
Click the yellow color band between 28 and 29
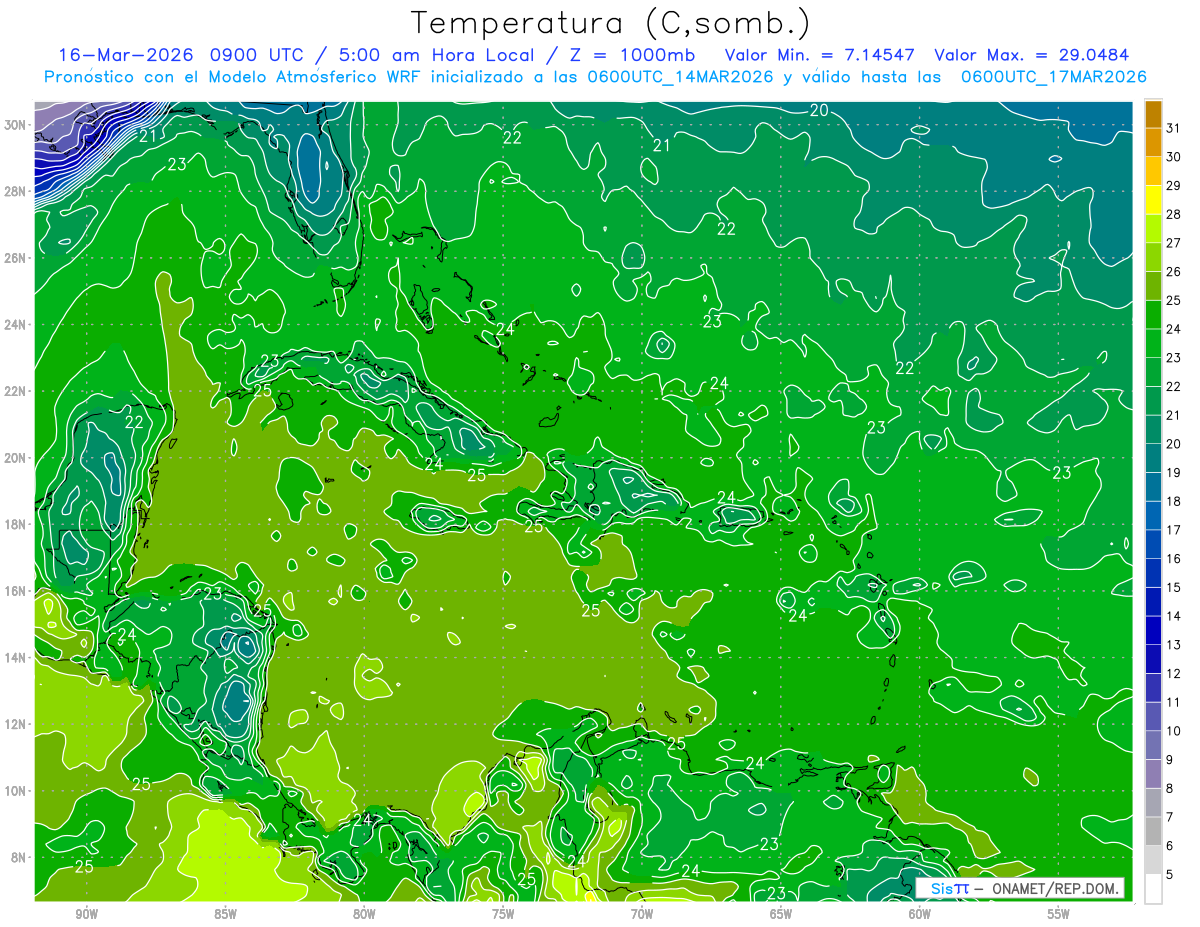click(1153, 200)
